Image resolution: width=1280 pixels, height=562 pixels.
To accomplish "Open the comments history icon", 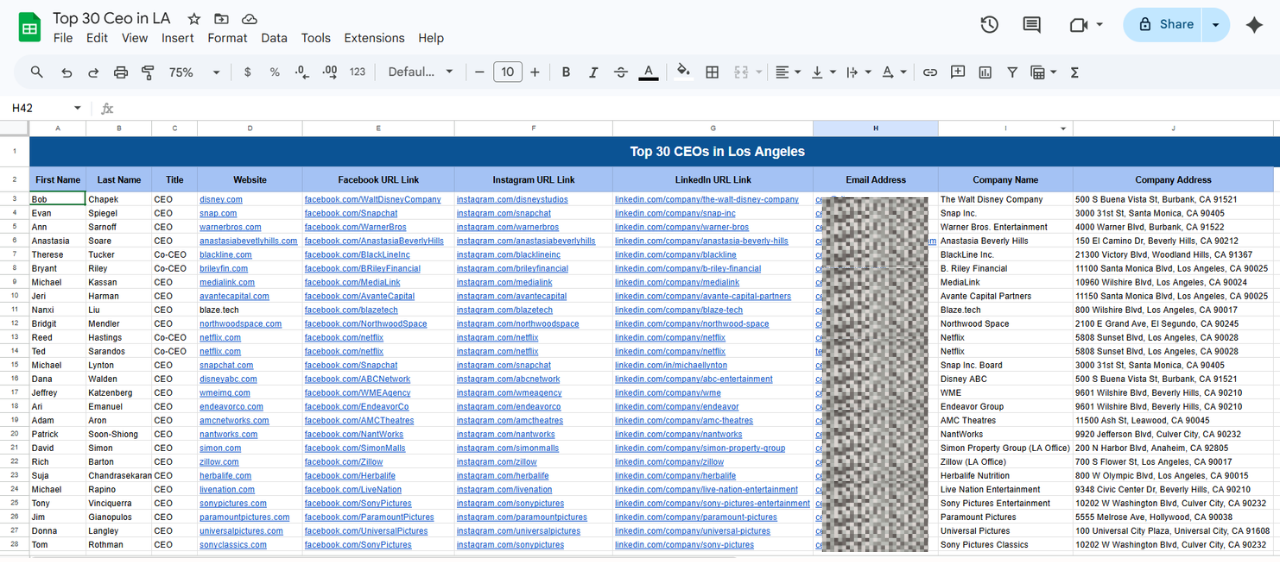I will point(1031,25).
